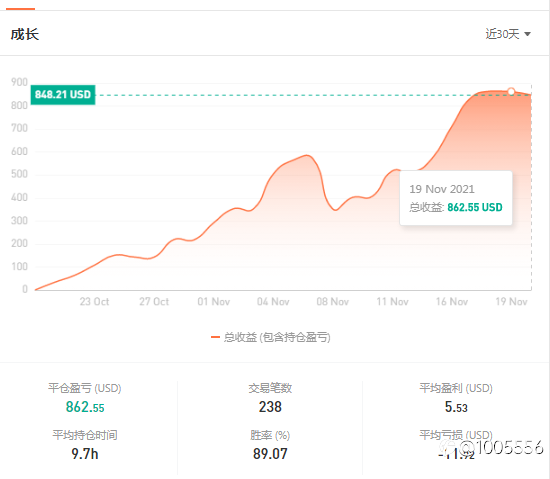550x479 pixels.
Task: Click the 27 Oct axis label
Action: [154, 302]
